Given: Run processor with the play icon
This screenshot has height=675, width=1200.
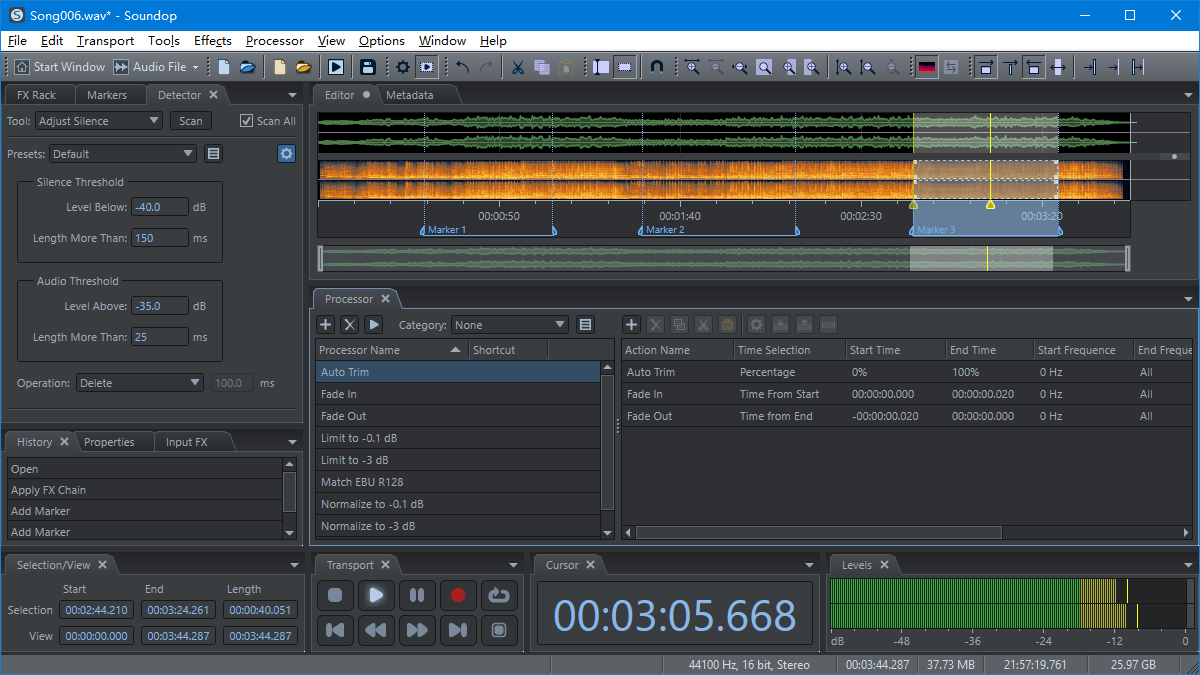Looking at the screenshot, I should [x=374, y=325].
